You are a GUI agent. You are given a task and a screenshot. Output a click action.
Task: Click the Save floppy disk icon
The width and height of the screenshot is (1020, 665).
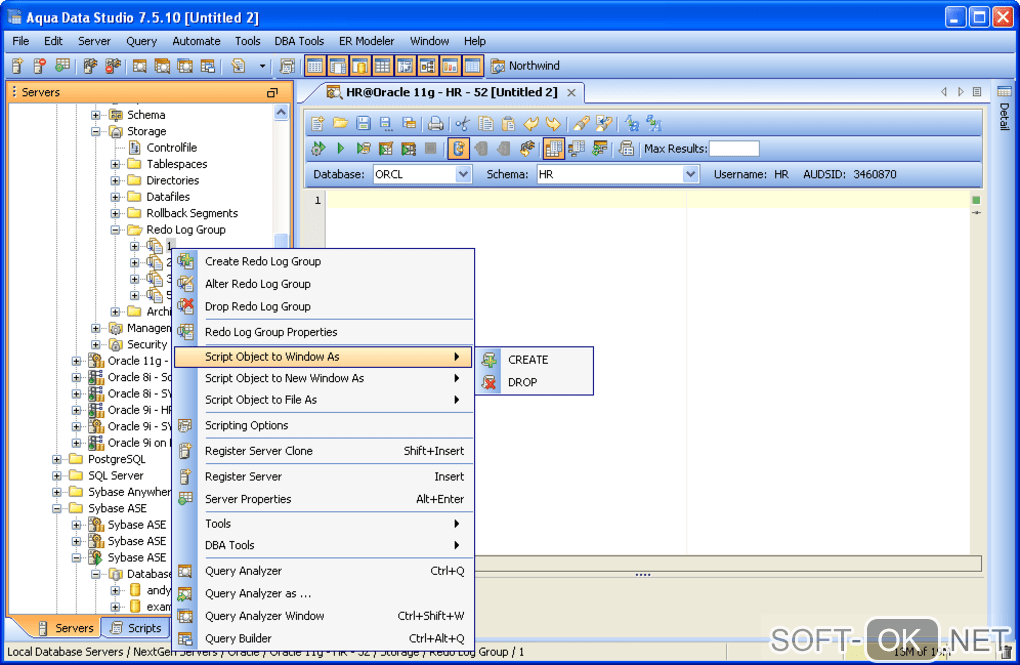click(363, 123)
